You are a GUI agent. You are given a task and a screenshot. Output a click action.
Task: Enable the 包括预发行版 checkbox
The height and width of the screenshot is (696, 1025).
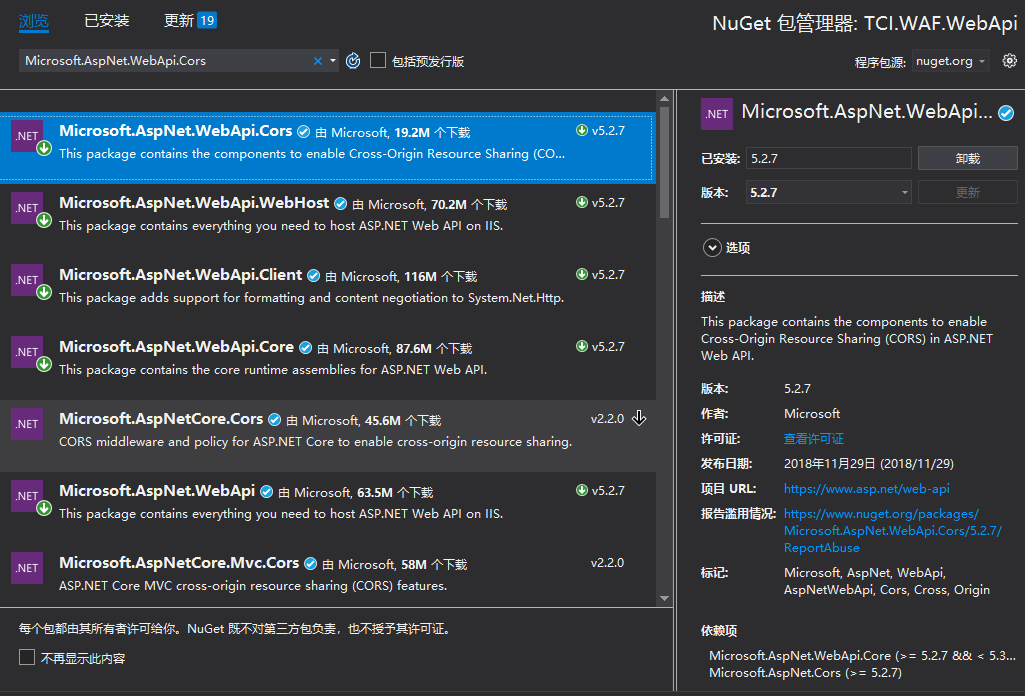point(377,60)
